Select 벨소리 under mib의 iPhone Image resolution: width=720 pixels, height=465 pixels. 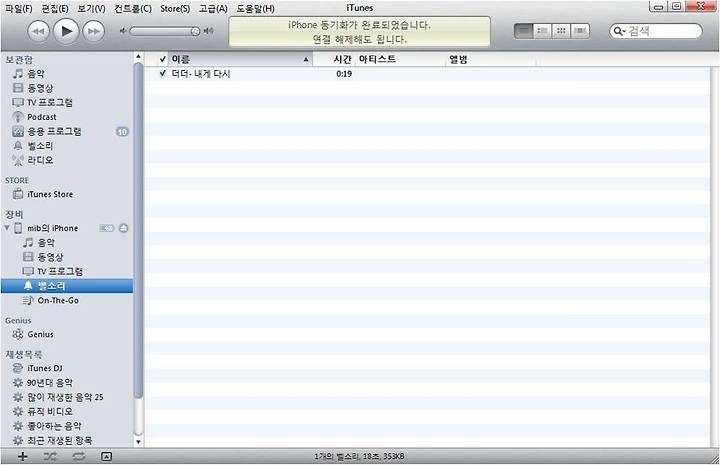(67, 286)
